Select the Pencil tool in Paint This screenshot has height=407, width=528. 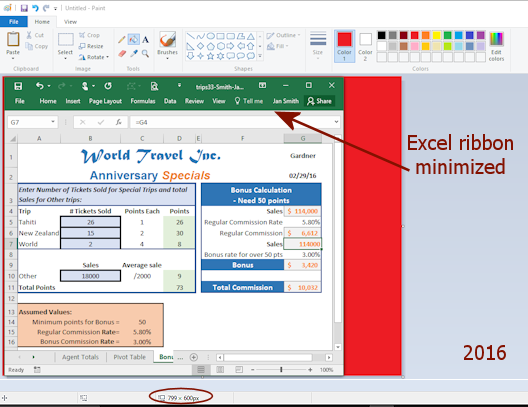(122, 40)
